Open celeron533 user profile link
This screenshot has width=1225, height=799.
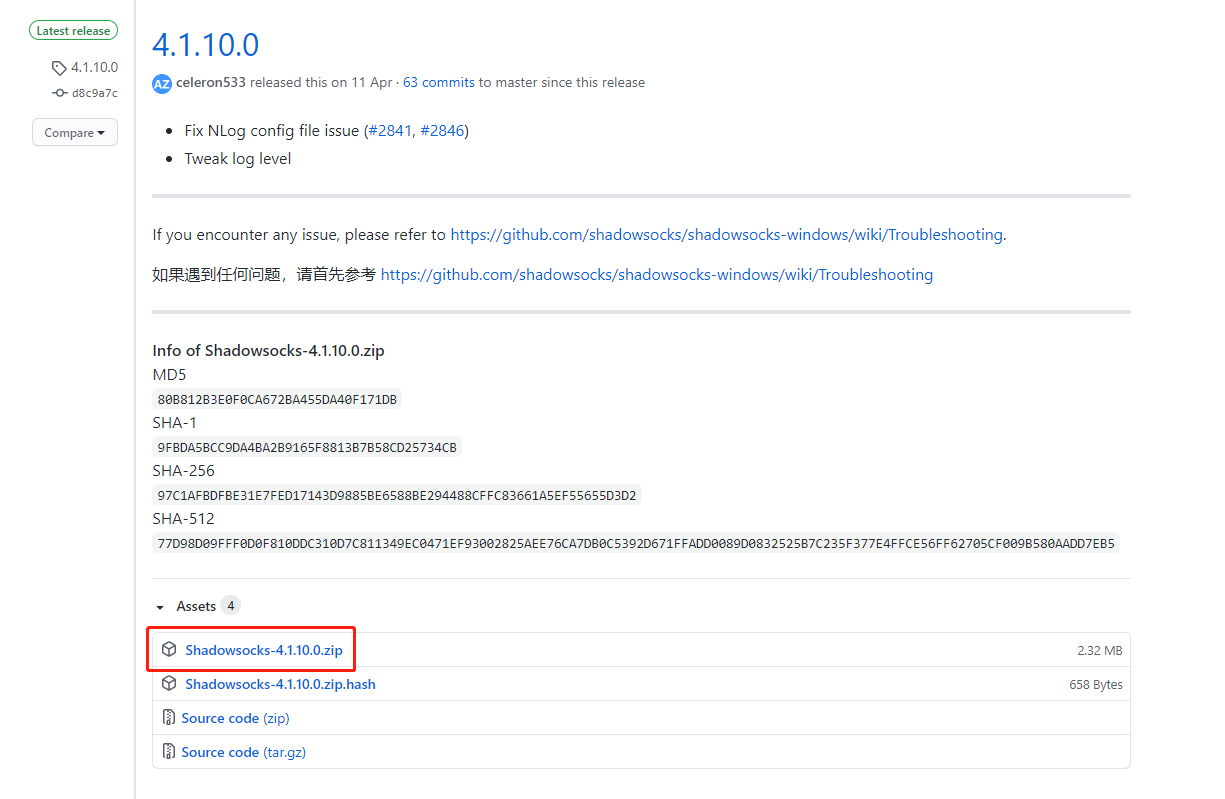211,82
